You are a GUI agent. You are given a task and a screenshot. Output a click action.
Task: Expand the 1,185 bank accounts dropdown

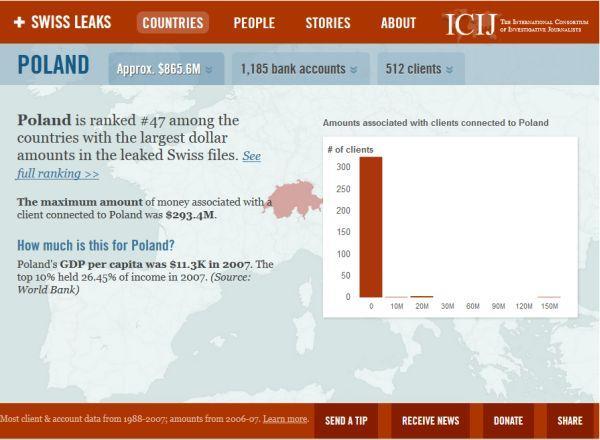(x=298, y=69)
